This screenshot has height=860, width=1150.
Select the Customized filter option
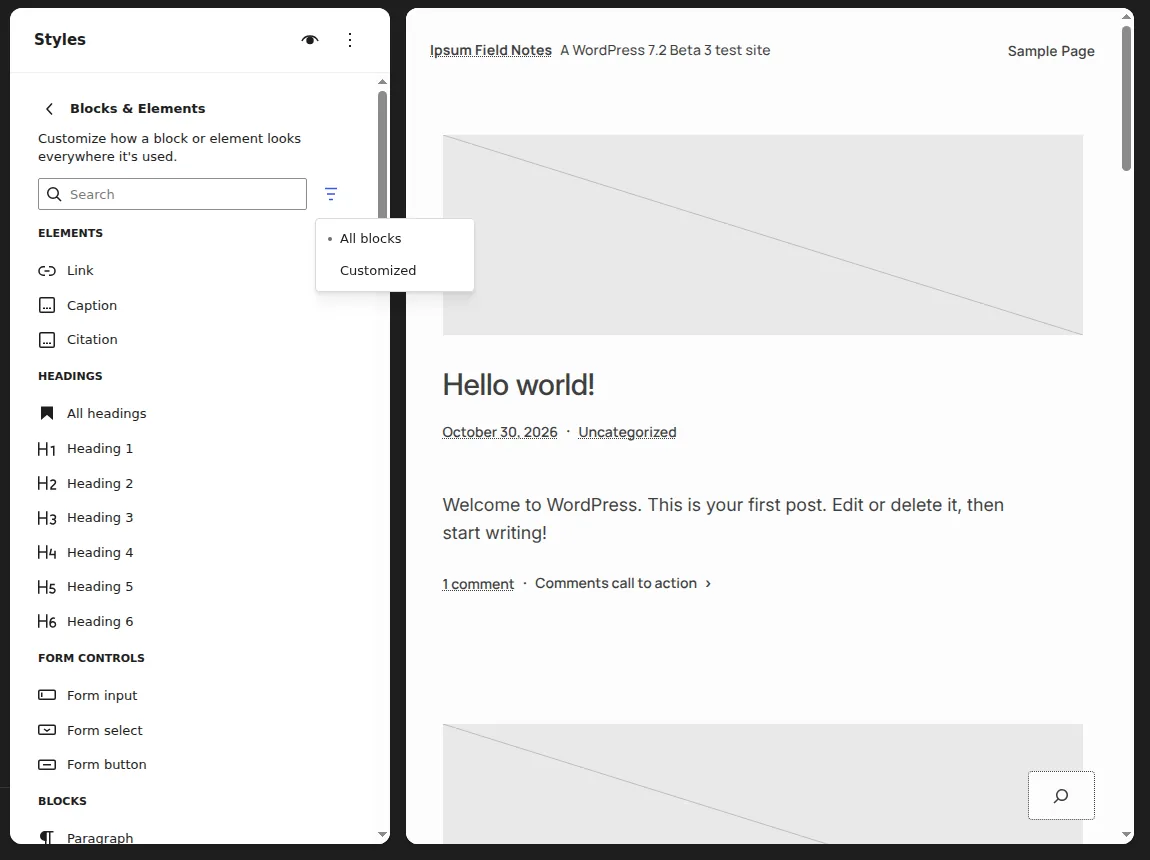coord(395,271)
